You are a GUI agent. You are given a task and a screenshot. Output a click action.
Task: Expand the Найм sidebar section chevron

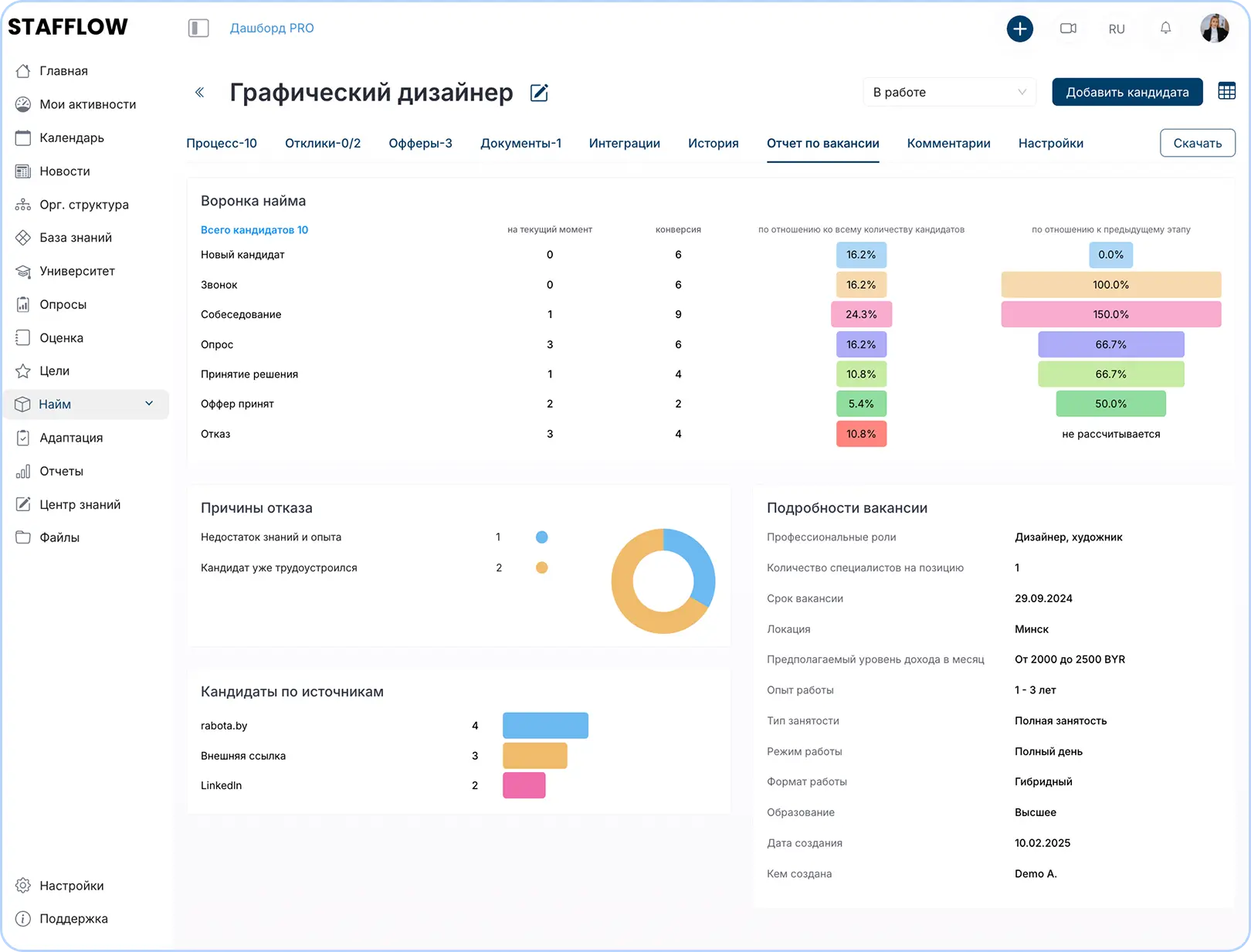[x=149, y=404]
